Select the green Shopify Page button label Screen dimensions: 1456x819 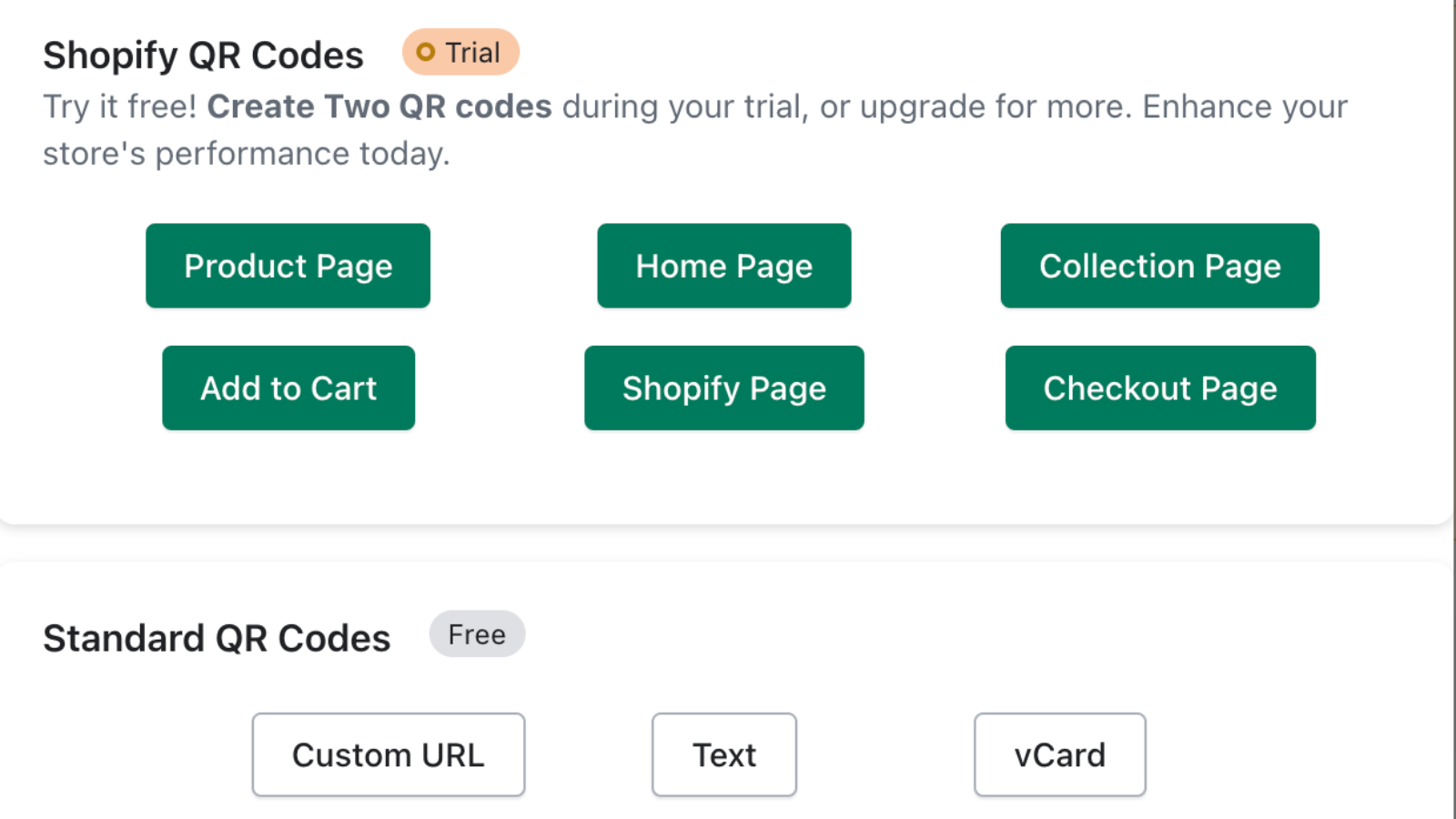[723, 388]
